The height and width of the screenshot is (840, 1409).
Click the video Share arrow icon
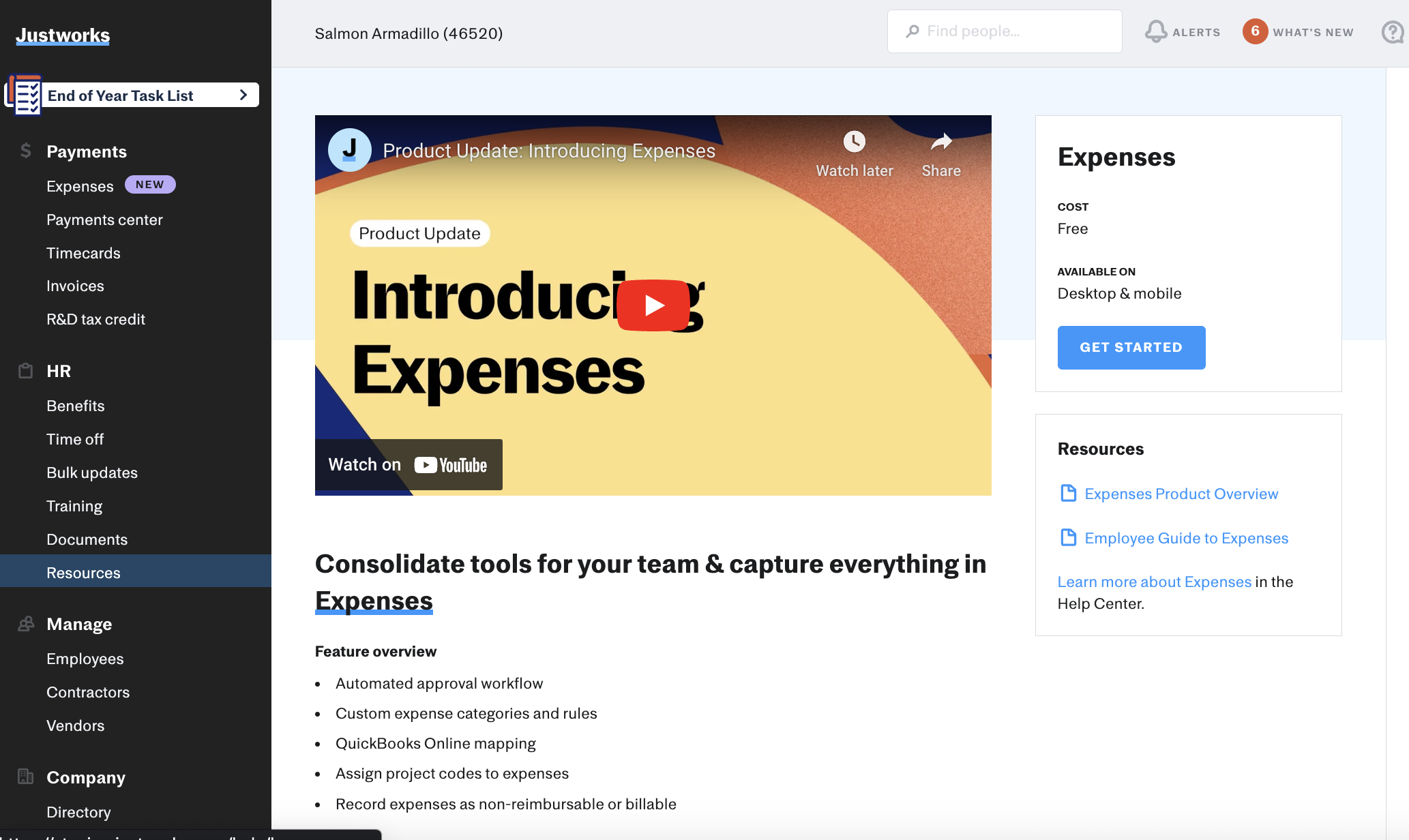[941, 142]
